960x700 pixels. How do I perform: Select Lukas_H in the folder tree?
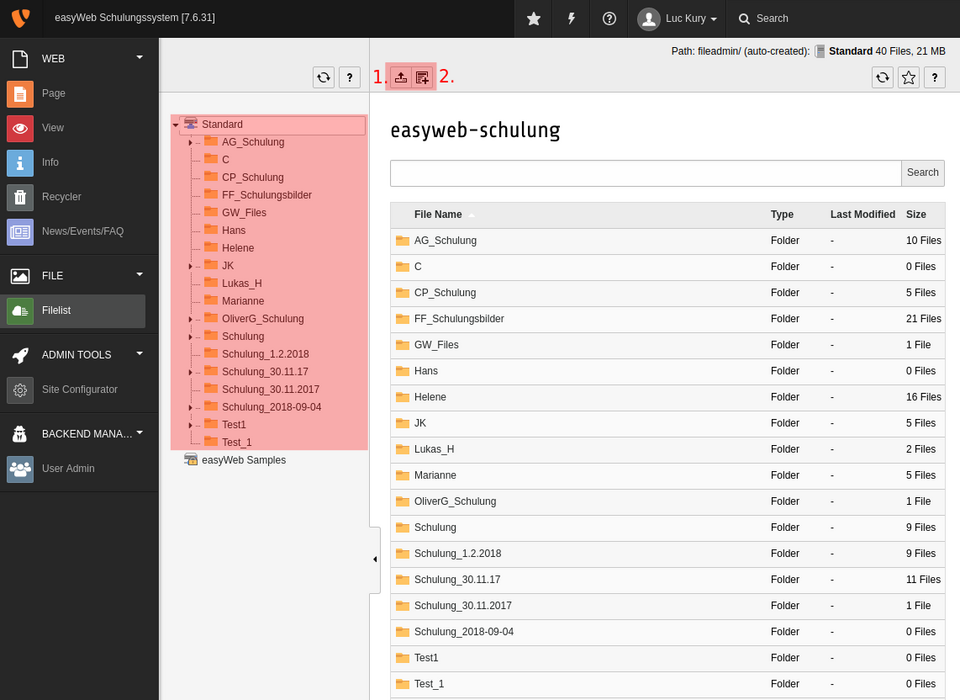pos(242,283)
